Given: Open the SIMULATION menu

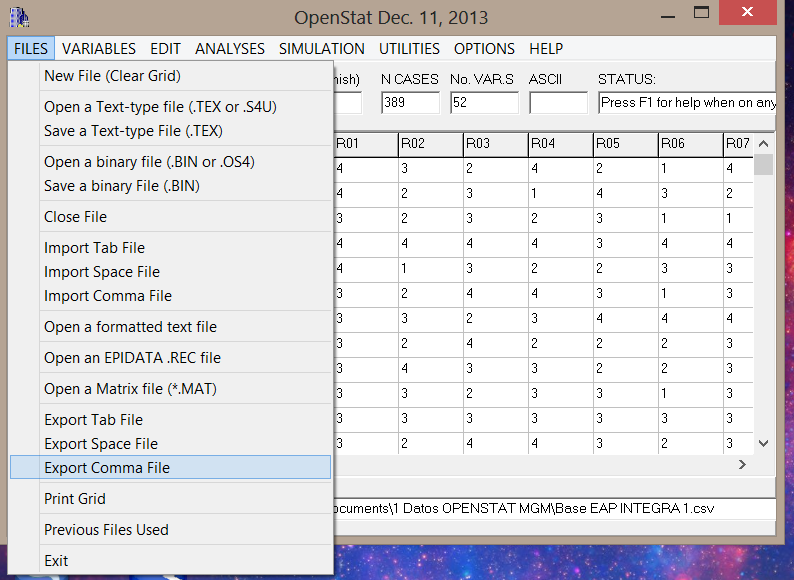Looking at the screenshot, I should 322,49.
